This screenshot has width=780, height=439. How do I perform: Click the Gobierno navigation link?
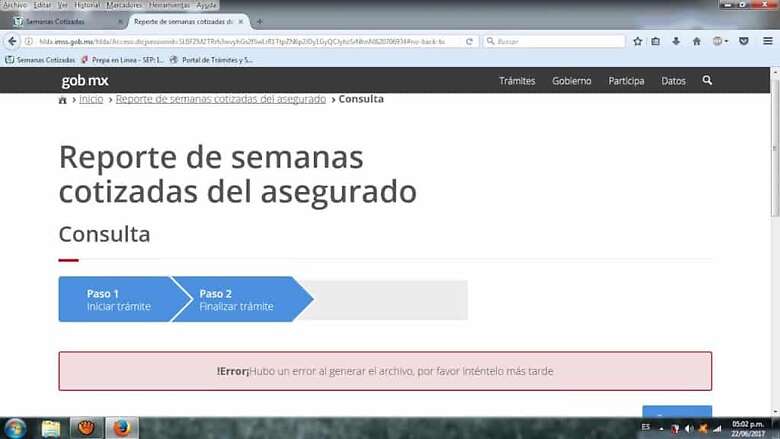571,80
